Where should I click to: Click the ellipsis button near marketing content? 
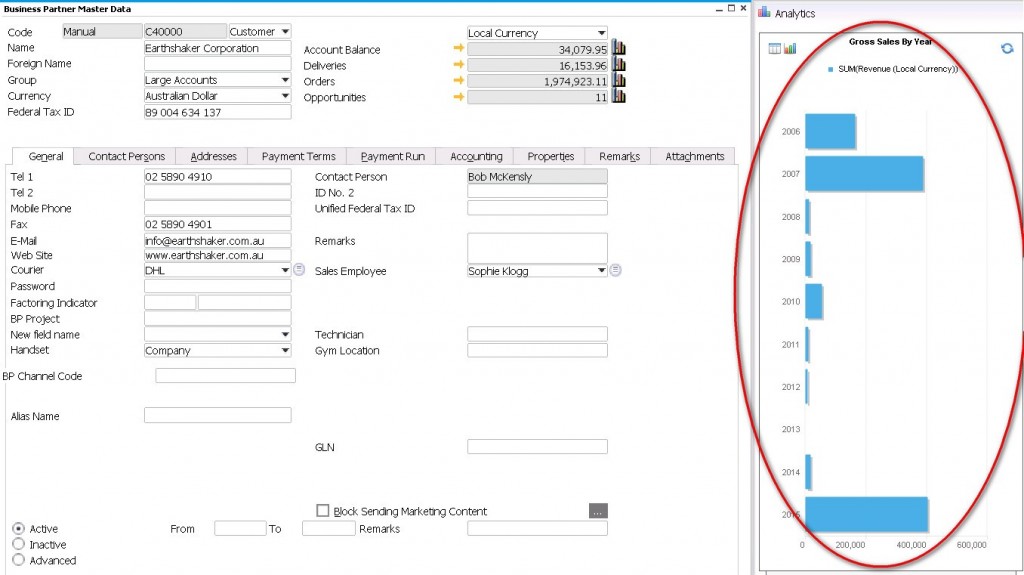[x=598, y=511]
